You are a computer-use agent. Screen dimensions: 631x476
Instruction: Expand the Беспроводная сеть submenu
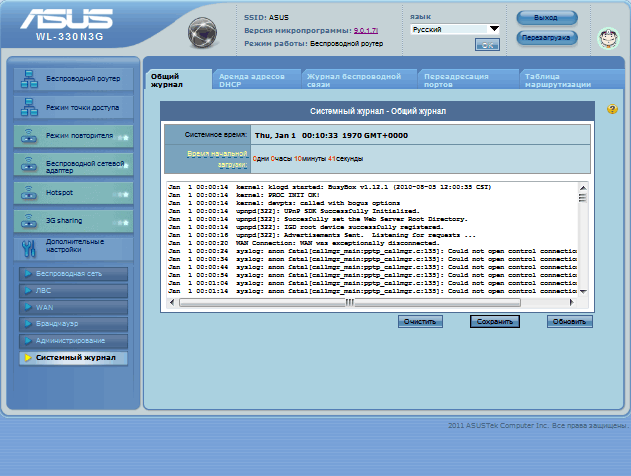(73, 273)
